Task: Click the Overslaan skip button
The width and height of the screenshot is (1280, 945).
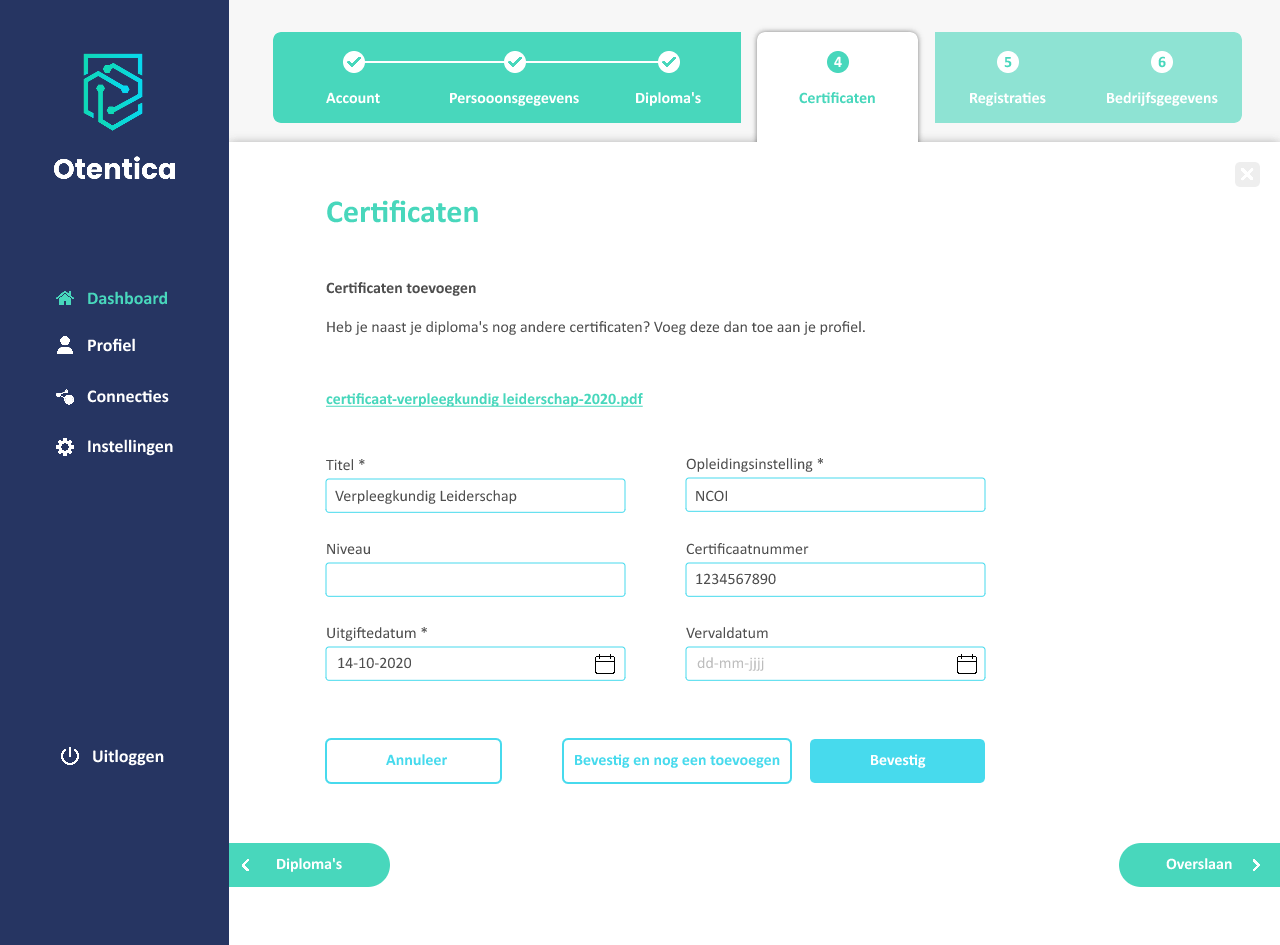Action: [1199, 865]
